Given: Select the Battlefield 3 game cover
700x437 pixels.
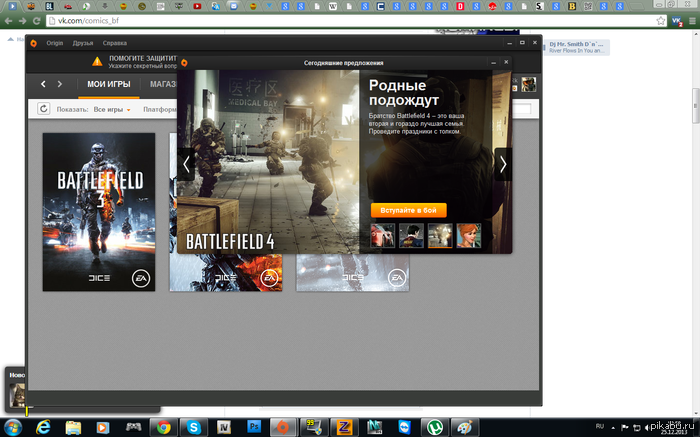Looking at the screenshot, I should [98, 211].
